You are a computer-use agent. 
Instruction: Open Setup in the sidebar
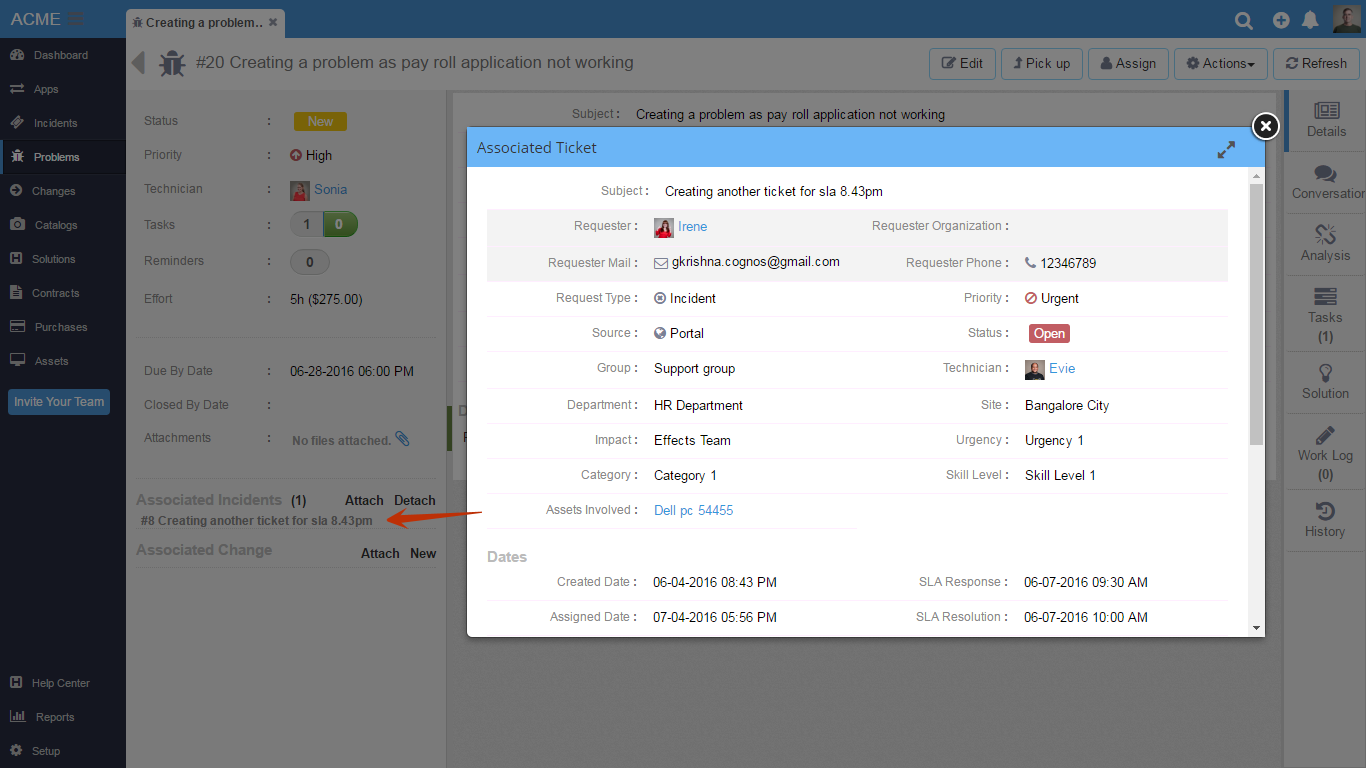click(62, 751)
